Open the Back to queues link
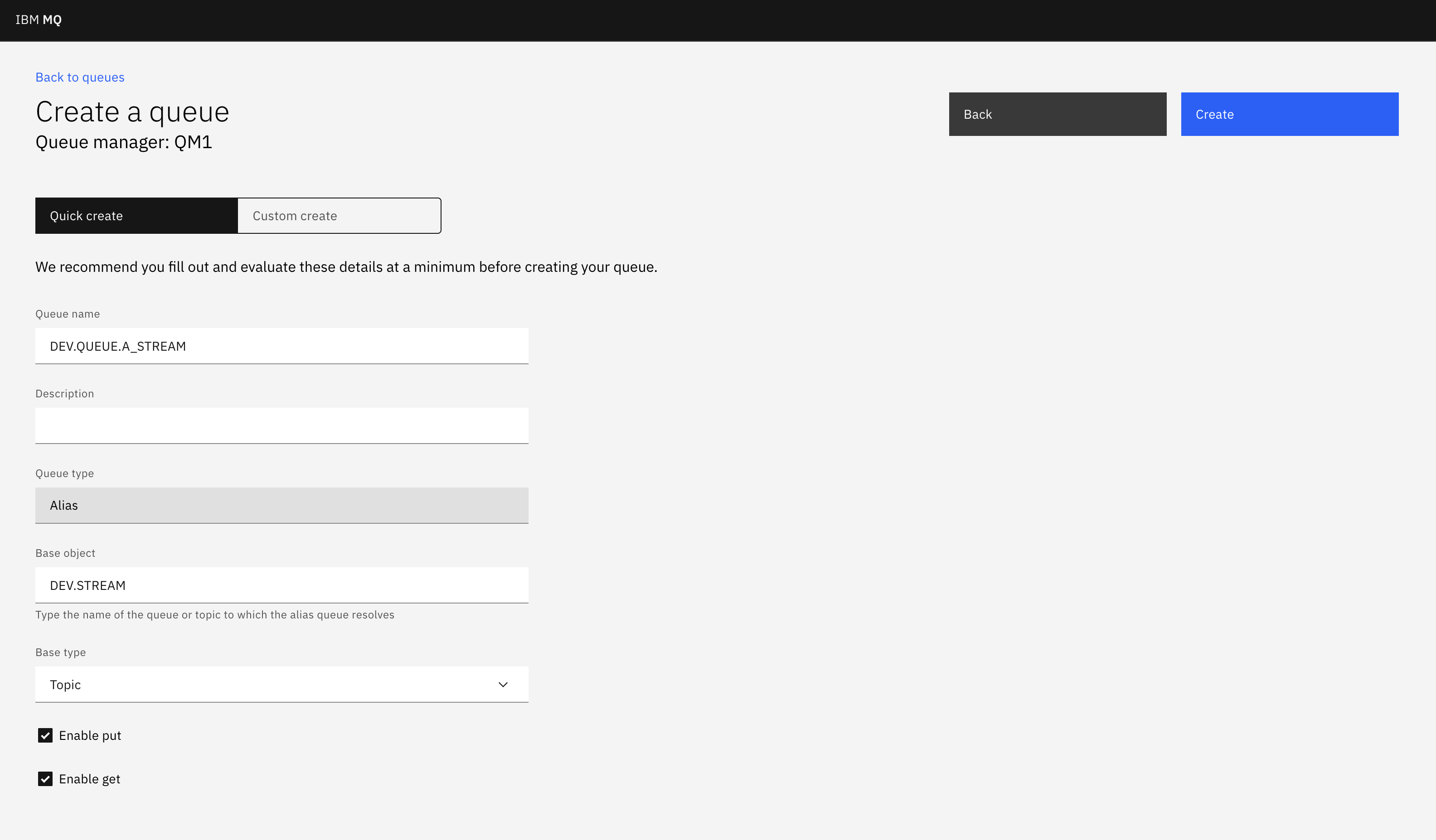The height and width of the screenshot is (840, 1436). tap(80, 77)
